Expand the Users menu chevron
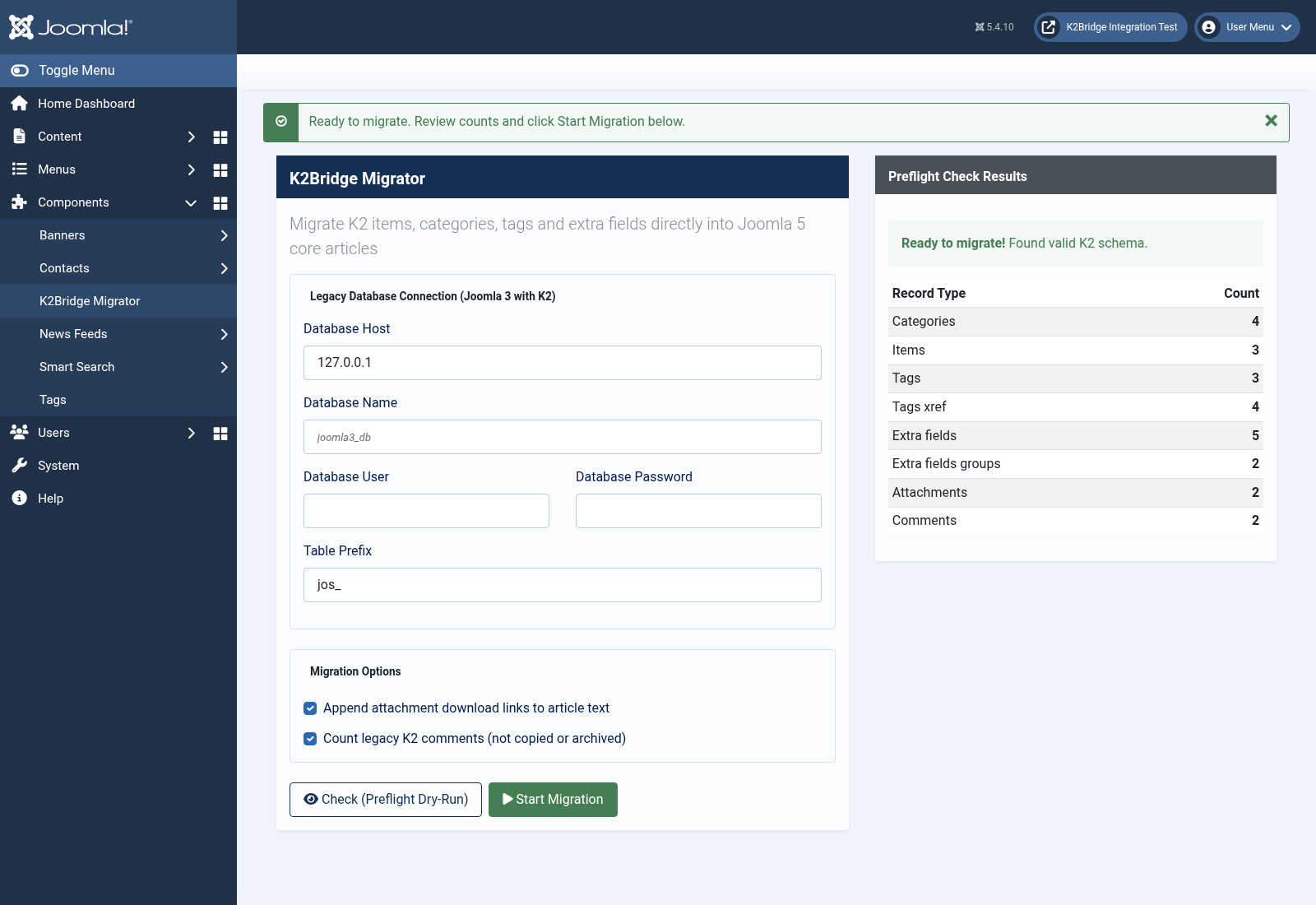Image resolution: width=1316 pixels, height=905 pixels. pyautogui.click(x=191, y=434)
